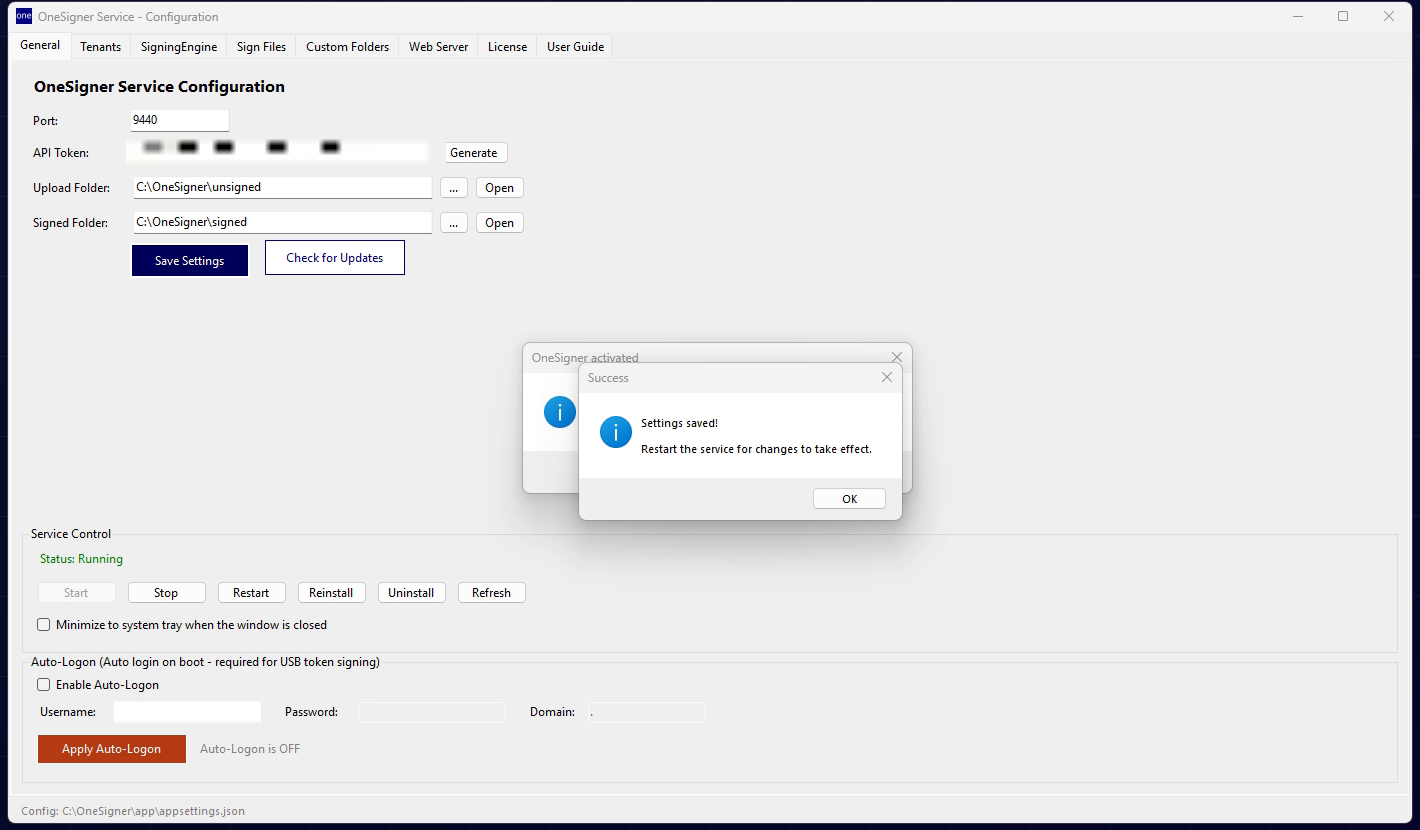This screenshot has width=1420, height=830.
Task: Click OK in the Success dialog
Action: (849, 499)
